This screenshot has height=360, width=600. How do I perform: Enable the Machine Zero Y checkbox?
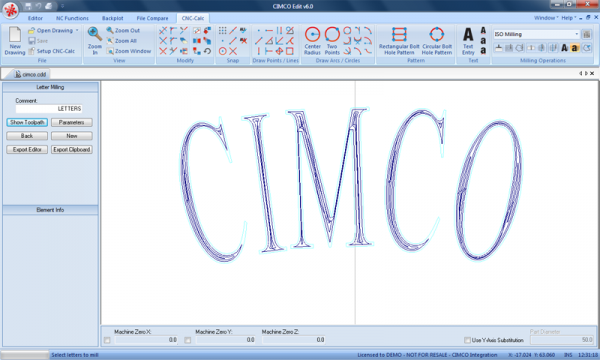188,340
